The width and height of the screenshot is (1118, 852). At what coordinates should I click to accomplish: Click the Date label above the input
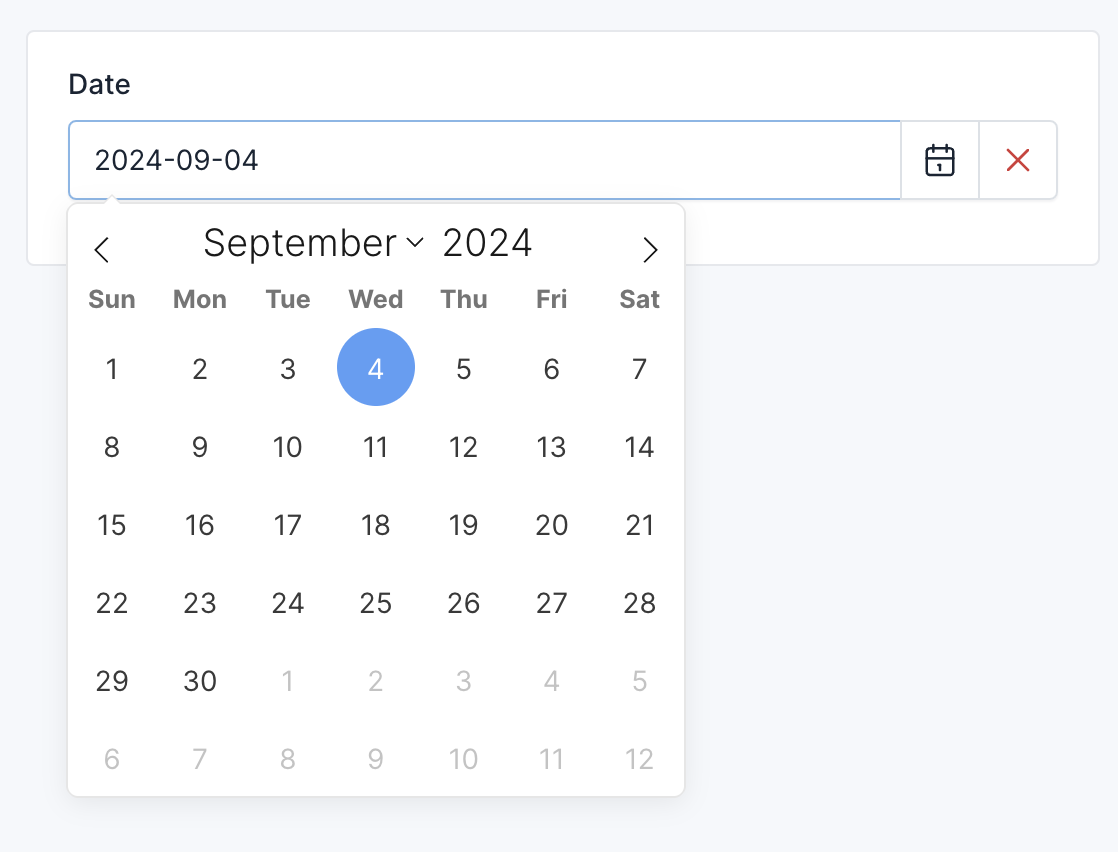pyautogui.click(x=99, y=85)
